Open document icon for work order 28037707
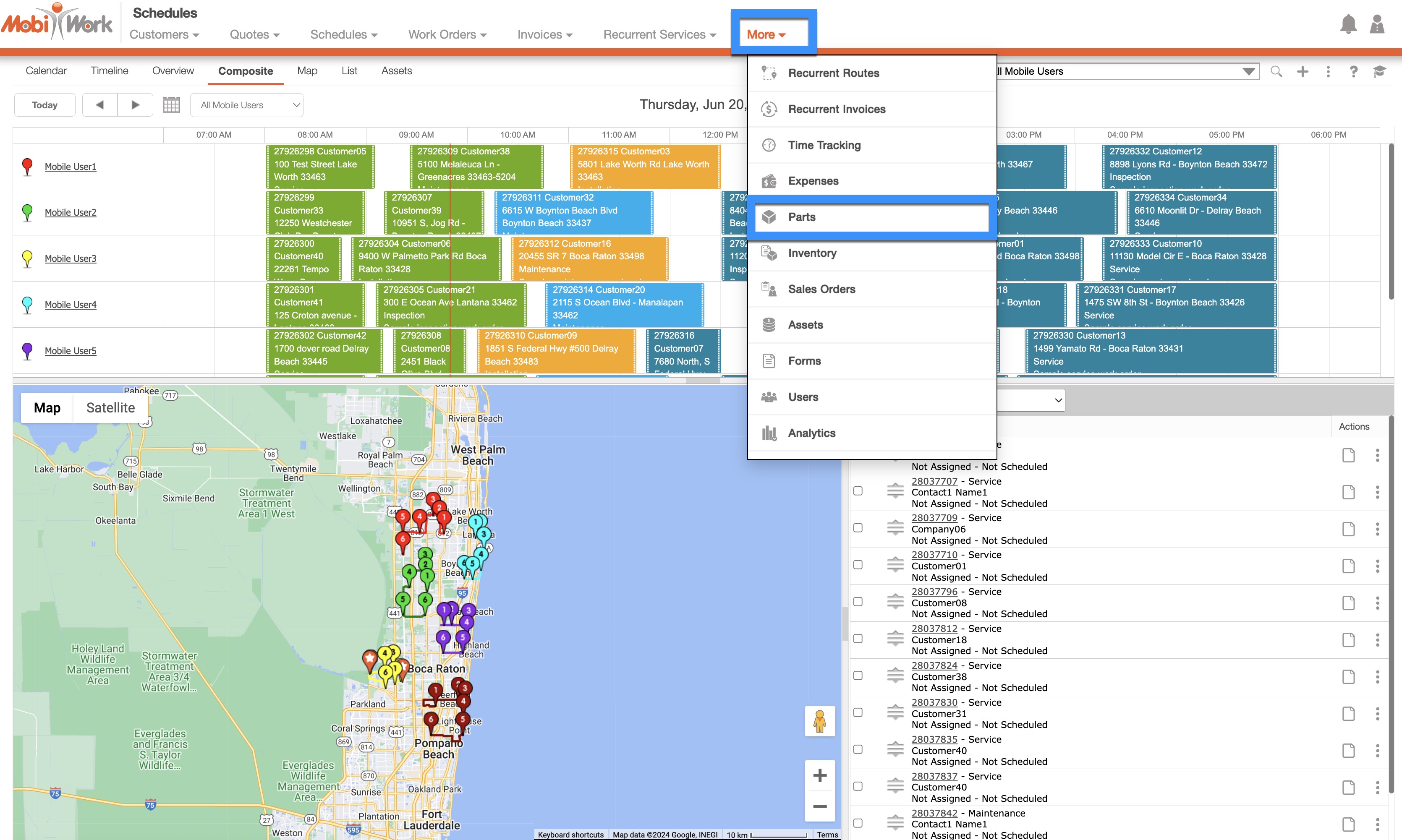 (1348, 492)
